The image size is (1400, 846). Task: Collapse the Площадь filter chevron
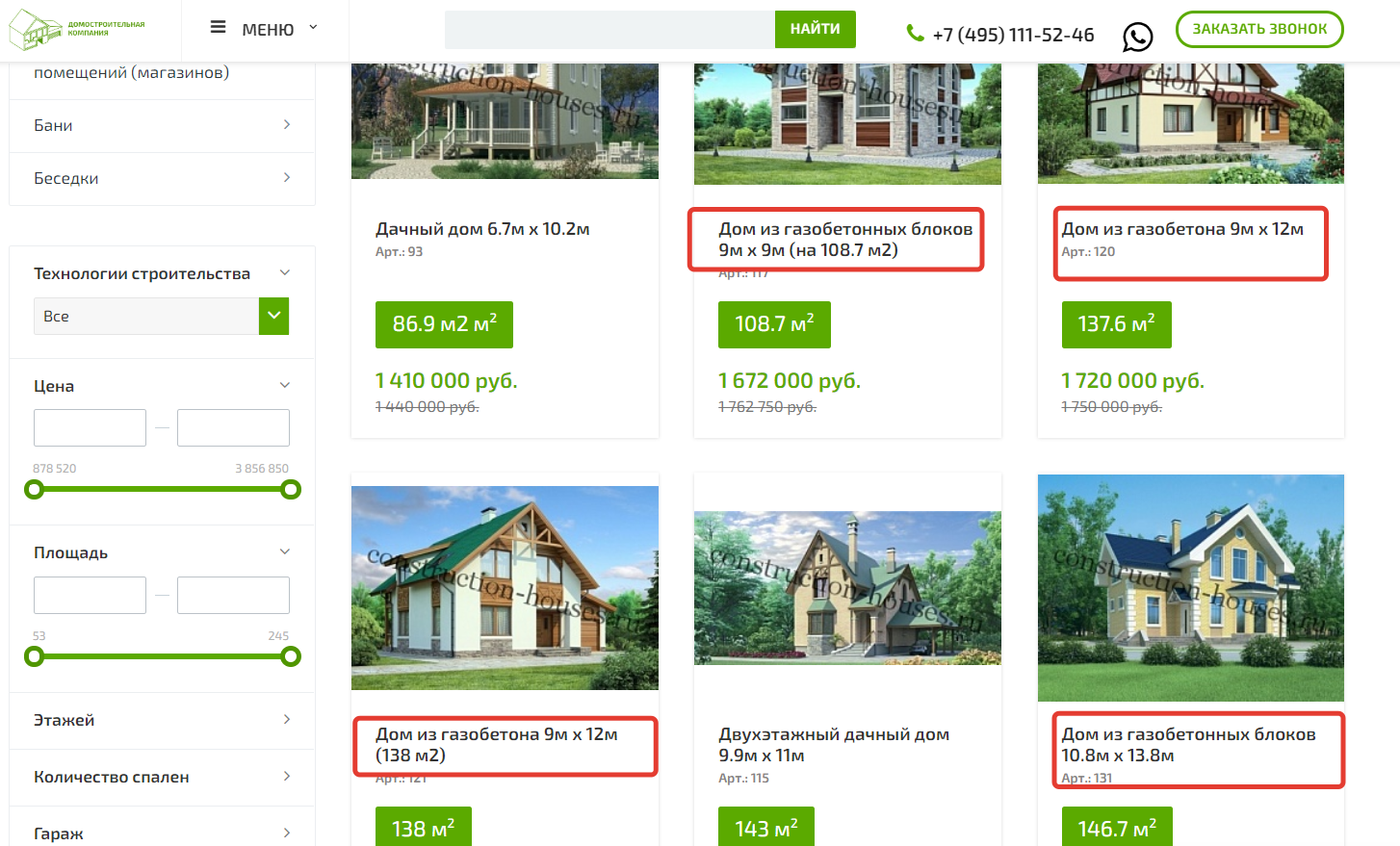pyautogui.click(x=285, y=552)
